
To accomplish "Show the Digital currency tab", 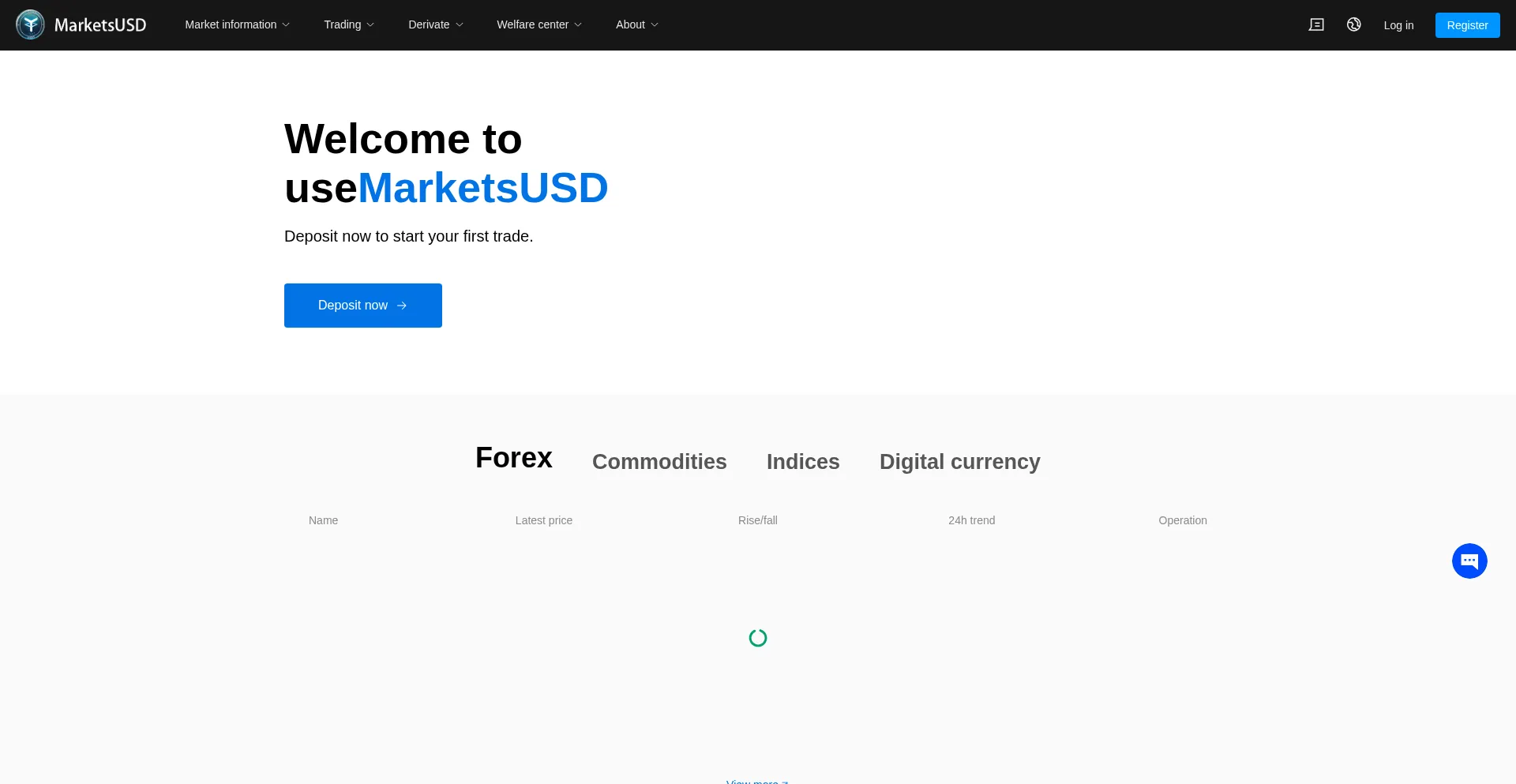I will [x=959, y=461].
